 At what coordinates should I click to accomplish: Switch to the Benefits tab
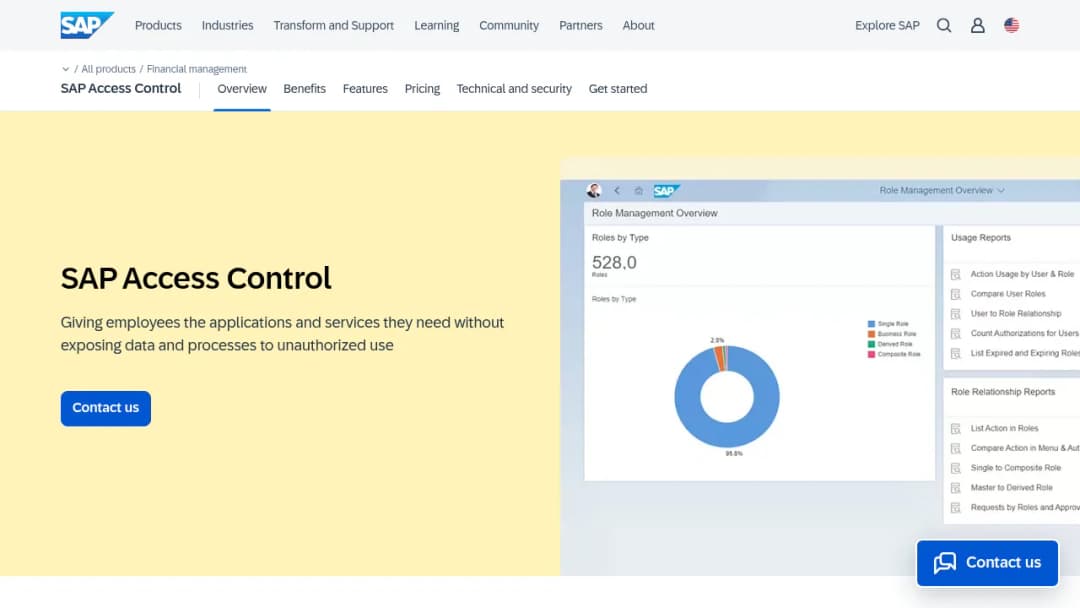(x=304, y=89)
